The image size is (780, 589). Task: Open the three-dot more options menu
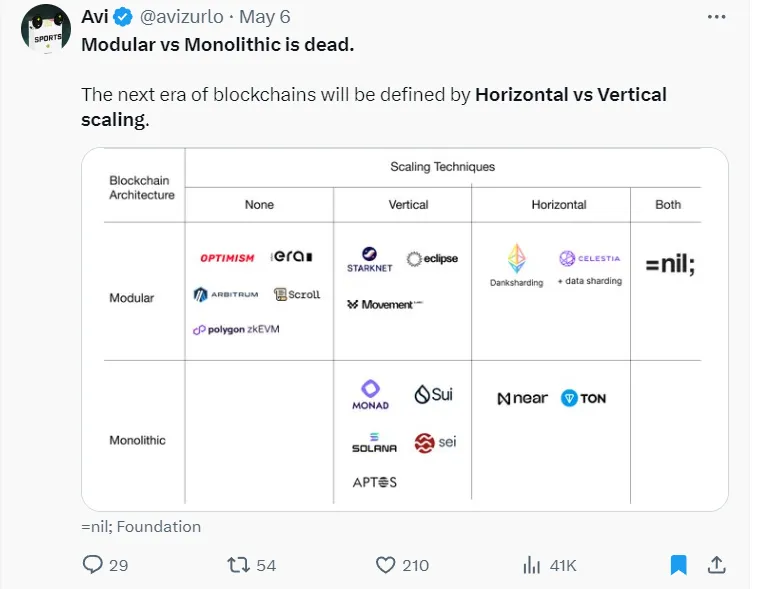tap(716, 17)
